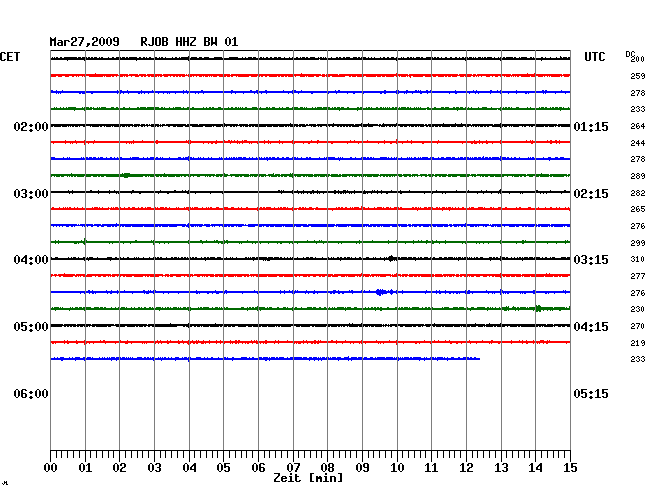Click the 01:15 UTC time label

pyautogui.click(x=591, y=126)
